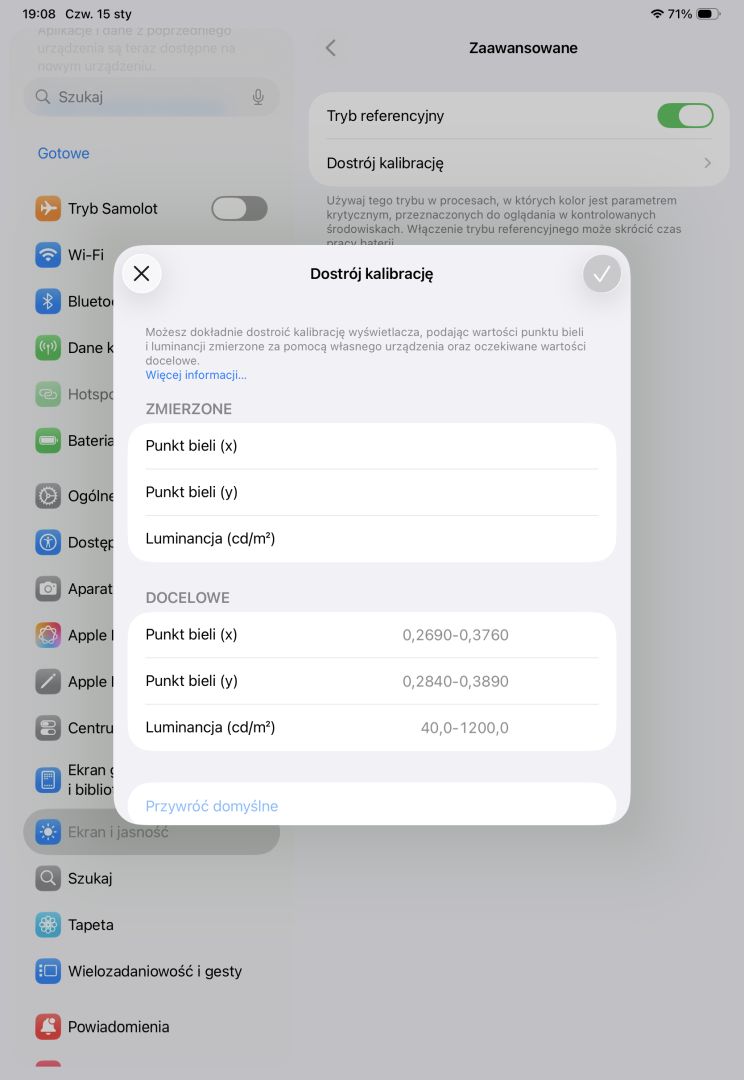Open the Bateria battery icon
This screenshot has height=1080, width=744.
48,440
